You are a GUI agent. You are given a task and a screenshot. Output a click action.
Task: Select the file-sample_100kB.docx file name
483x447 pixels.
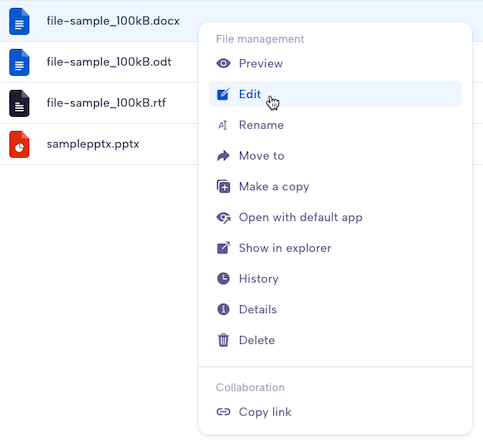[x=113, y=21]
